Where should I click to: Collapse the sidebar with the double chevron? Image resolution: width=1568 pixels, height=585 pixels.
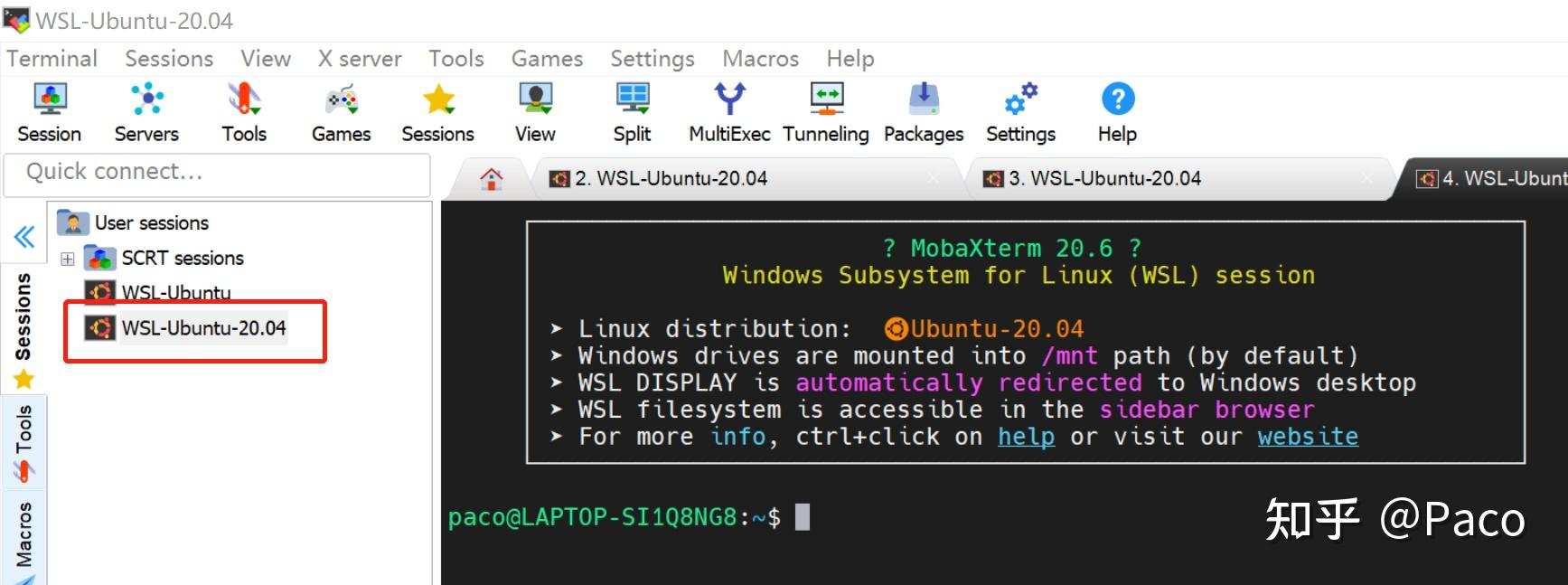24,237
